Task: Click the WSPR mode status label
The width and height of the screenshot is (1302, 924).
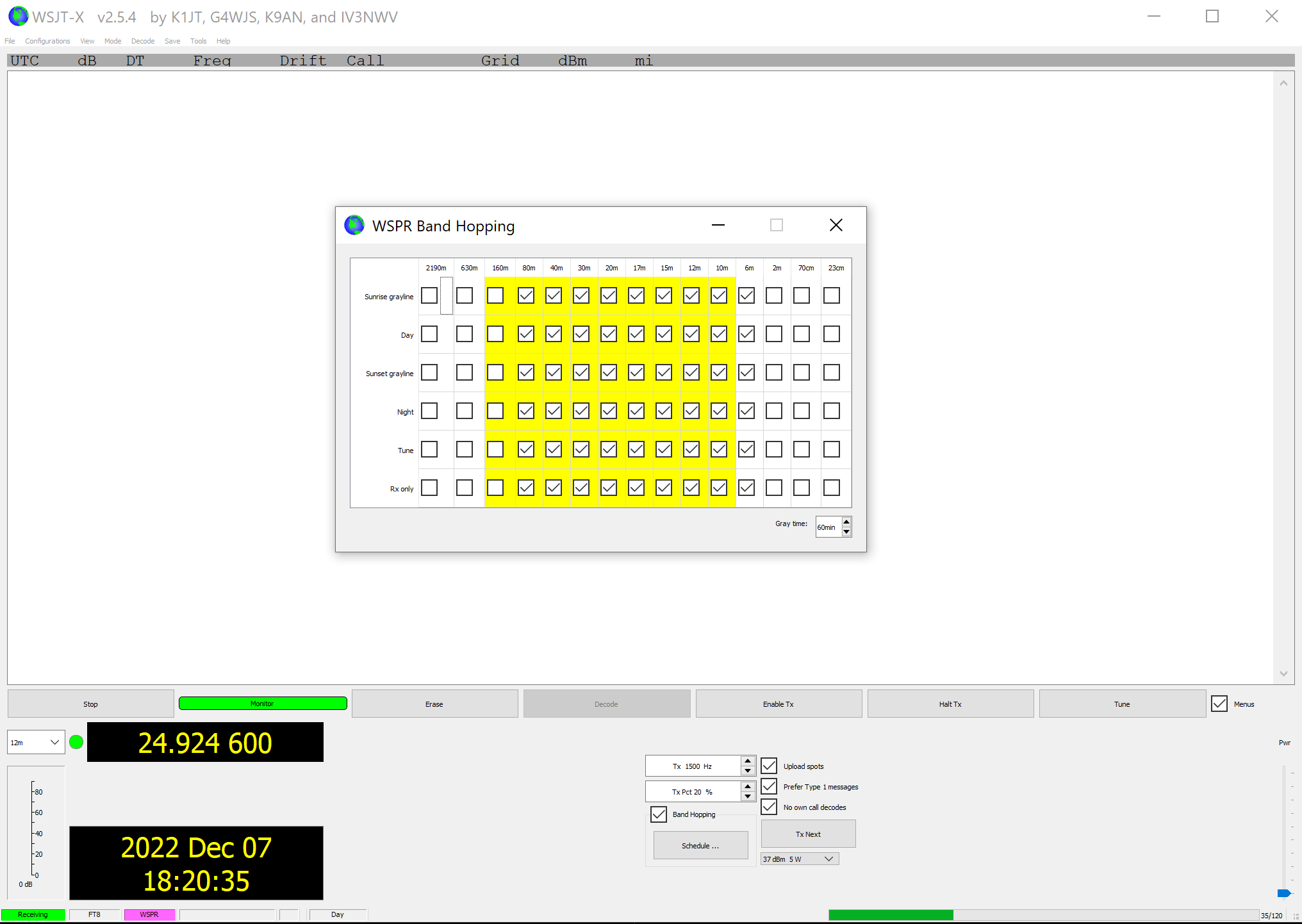Action: 149,915
